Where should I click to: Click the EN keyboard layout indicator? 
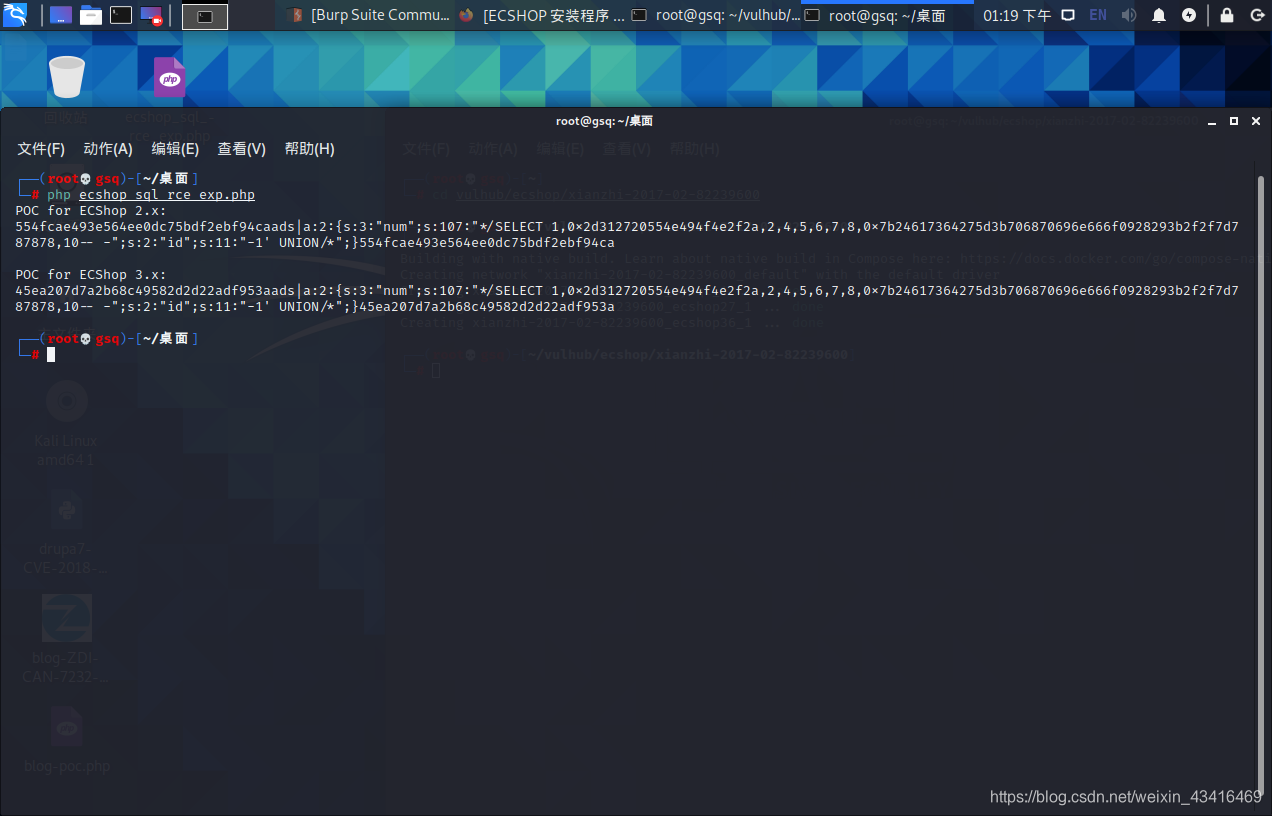(x=1098, y=15)
